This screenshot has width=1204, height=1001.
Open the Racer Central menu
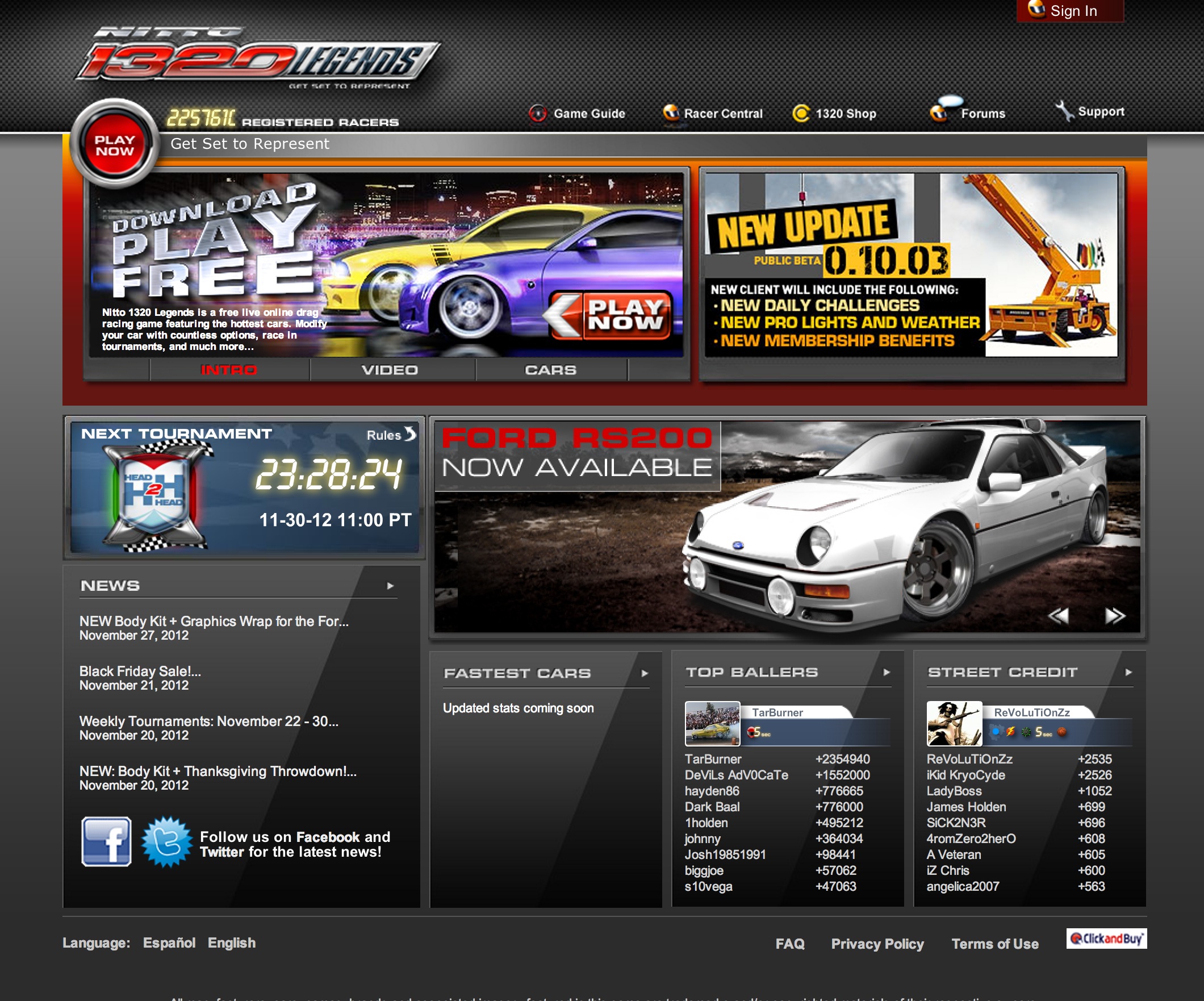point(723,114)
